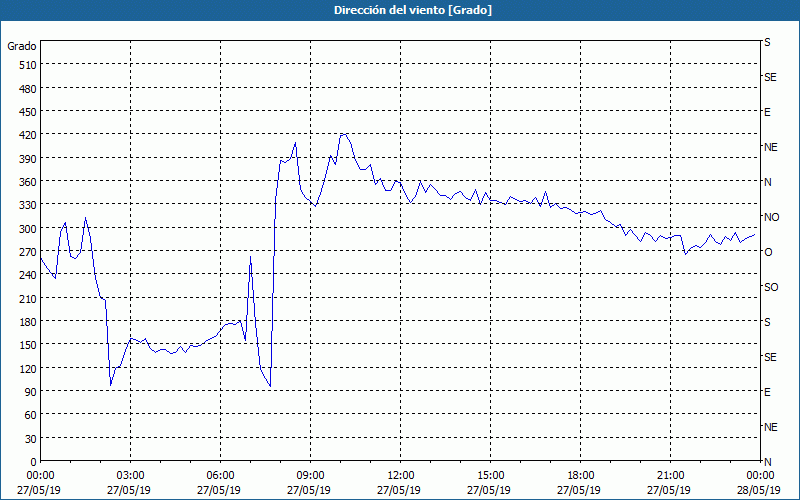Select the 120 left axis label
800x500 pixels.
(28, 369)
